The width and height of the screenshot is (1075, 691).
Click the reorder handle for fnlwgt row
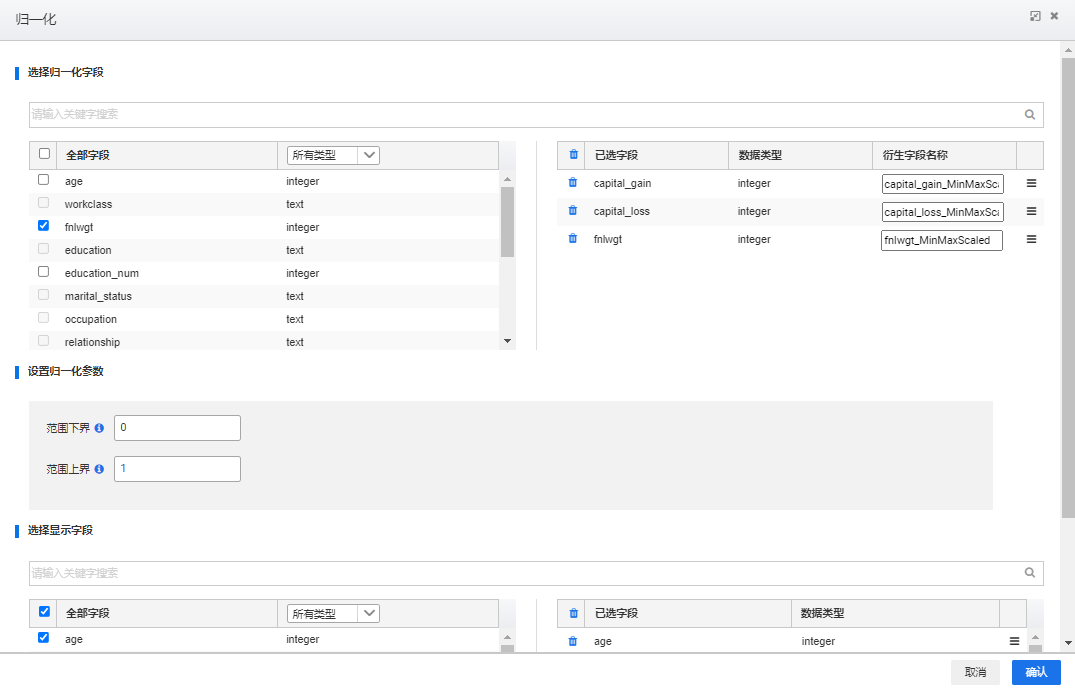[x=1031, y=239]
